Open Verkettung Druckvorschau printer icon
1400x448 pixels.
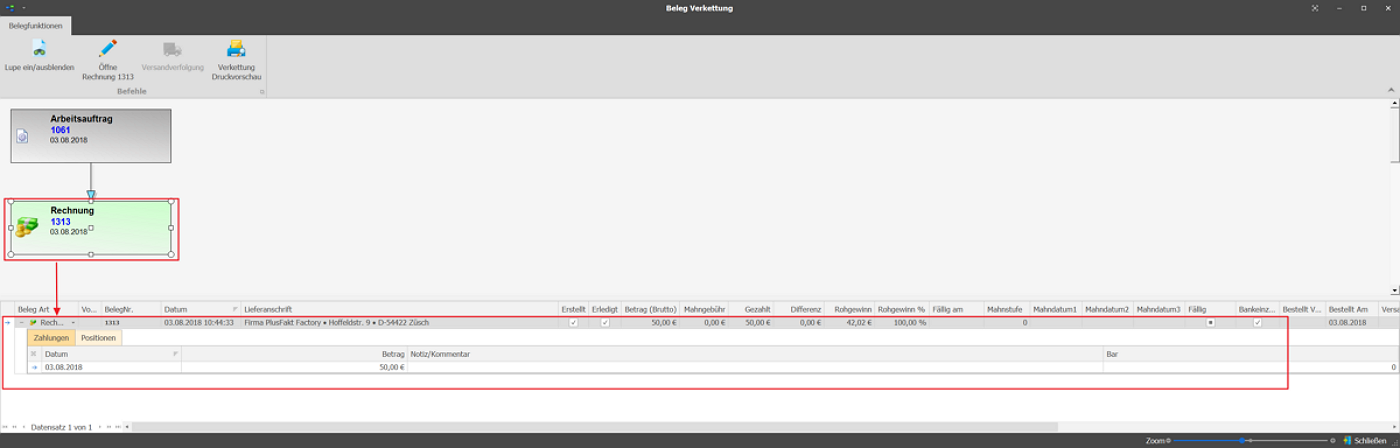(236, 48)
